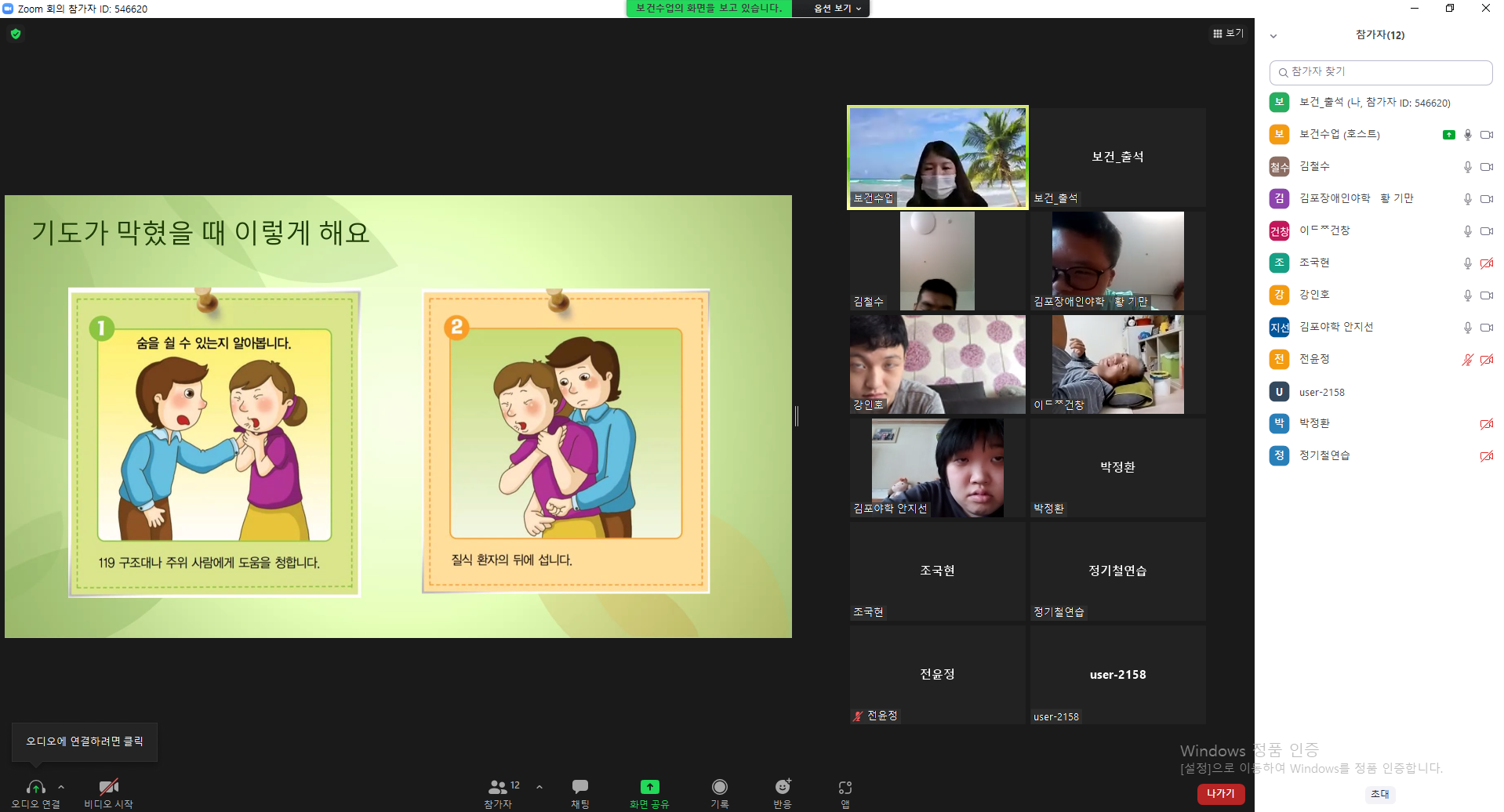Collapse participants panel chevron
This screenshot has height=812, width=1504.
pos(1273,36)
